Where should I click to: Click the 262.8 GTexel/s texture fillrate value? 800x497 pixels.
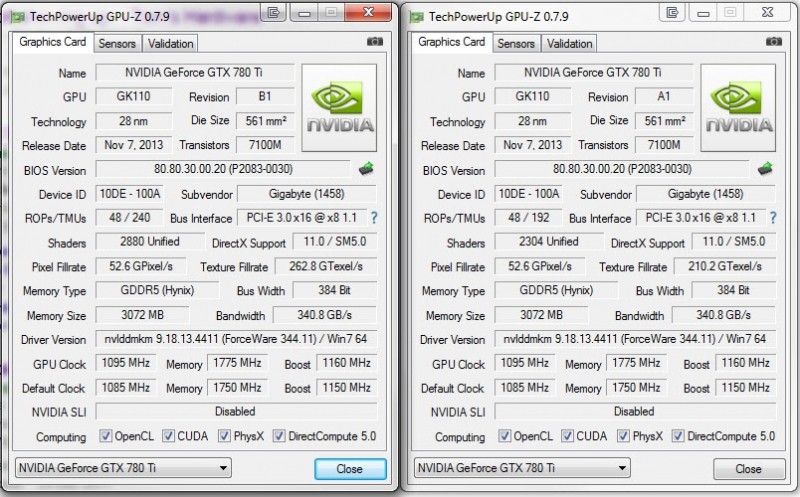coord(326,266)
